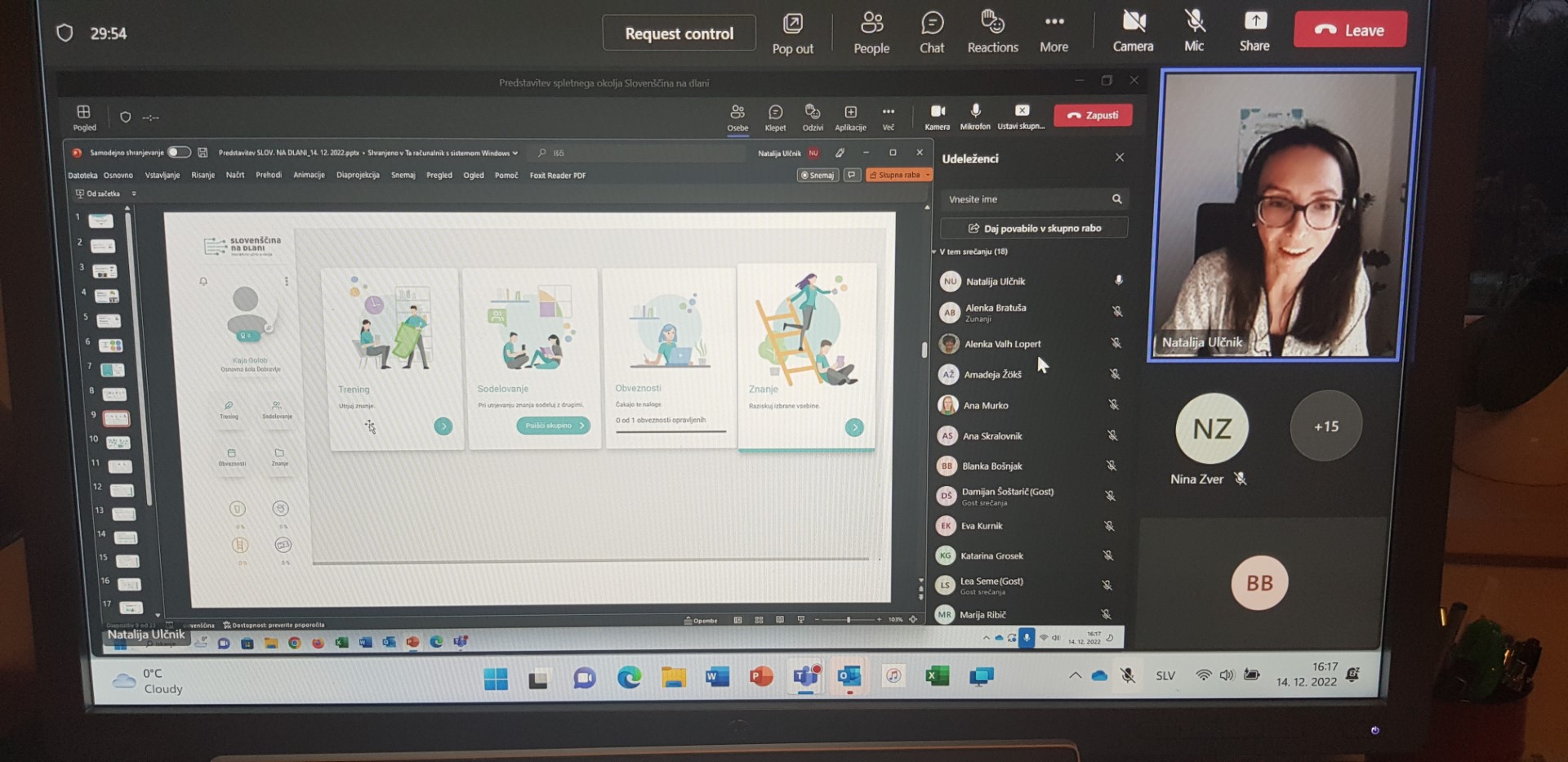Screen dimensions: 1568x762
Task: Open the People panel
Action: pos(871,33)
